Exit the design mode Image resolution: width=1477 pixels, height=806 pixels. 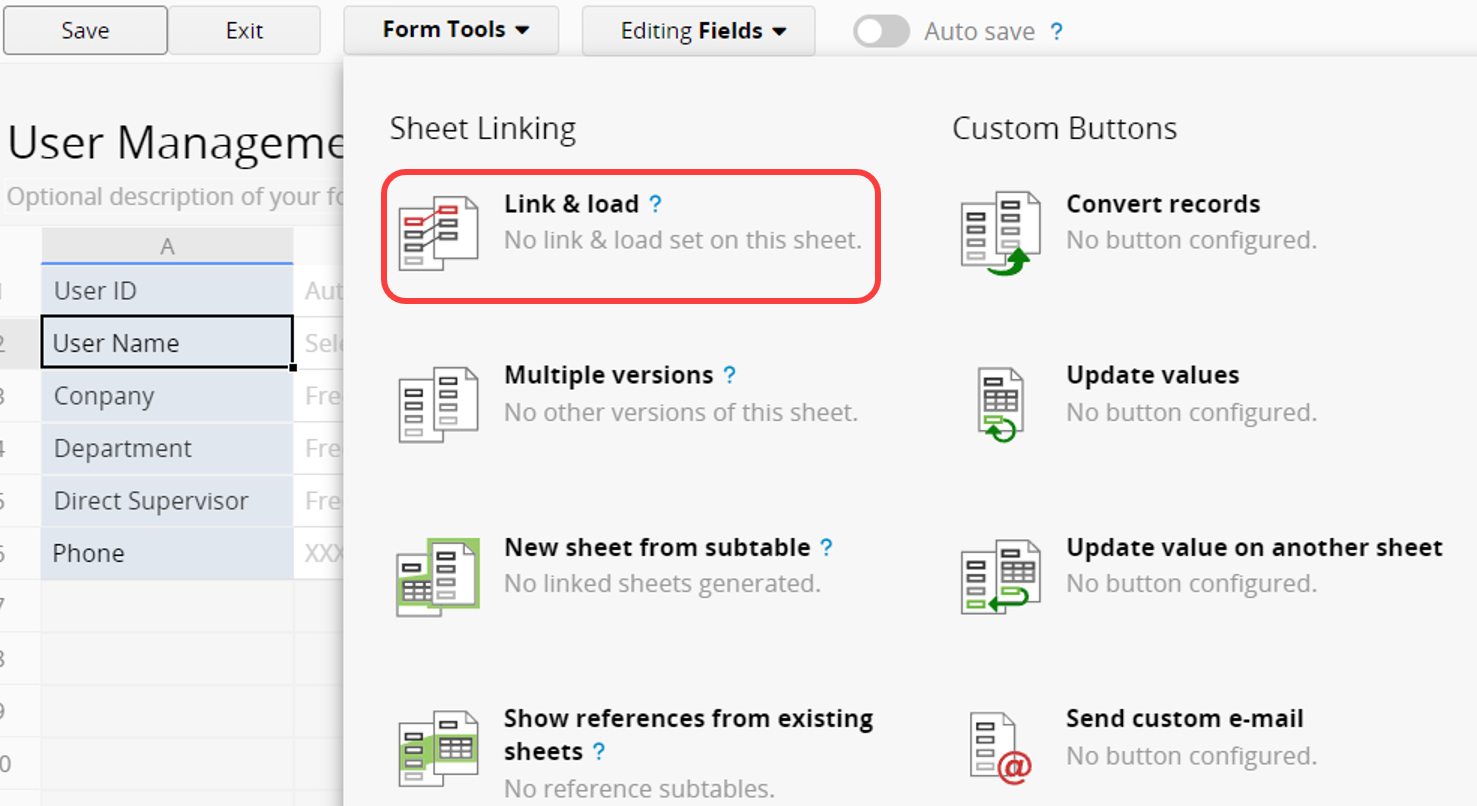[244, 30]
